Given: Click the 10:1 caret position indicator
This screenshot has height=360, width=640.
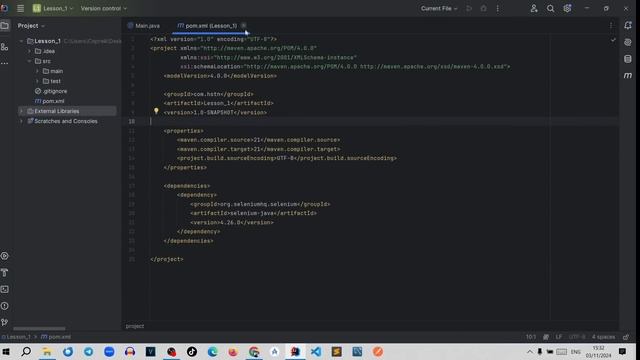Looking at the screenshot, I should point(531,337).
